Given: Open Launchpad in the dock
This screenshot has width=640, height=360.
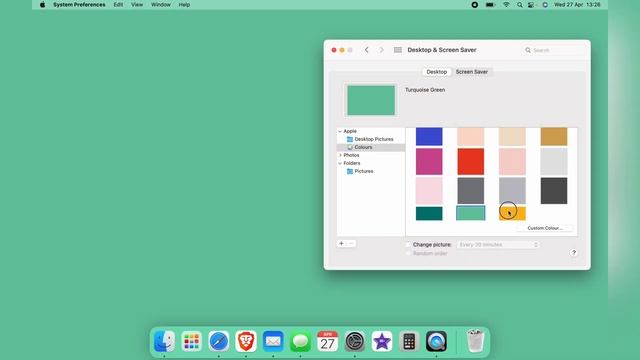Looking at the screenshot, I should click(191, 341).
